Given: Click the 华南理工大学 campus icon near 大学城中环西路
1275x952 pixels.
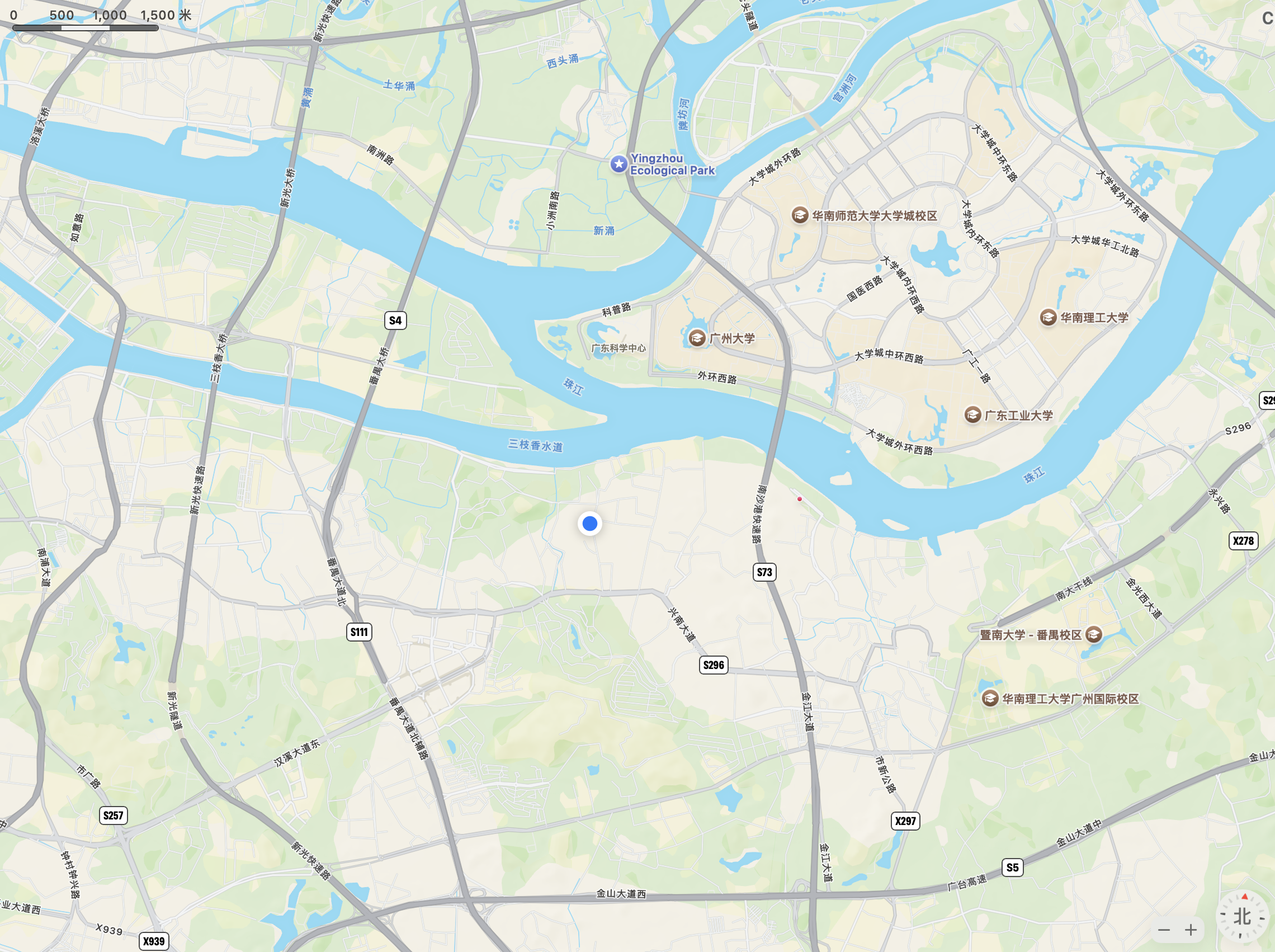Looking at the screenshot, I should 1048,317.
